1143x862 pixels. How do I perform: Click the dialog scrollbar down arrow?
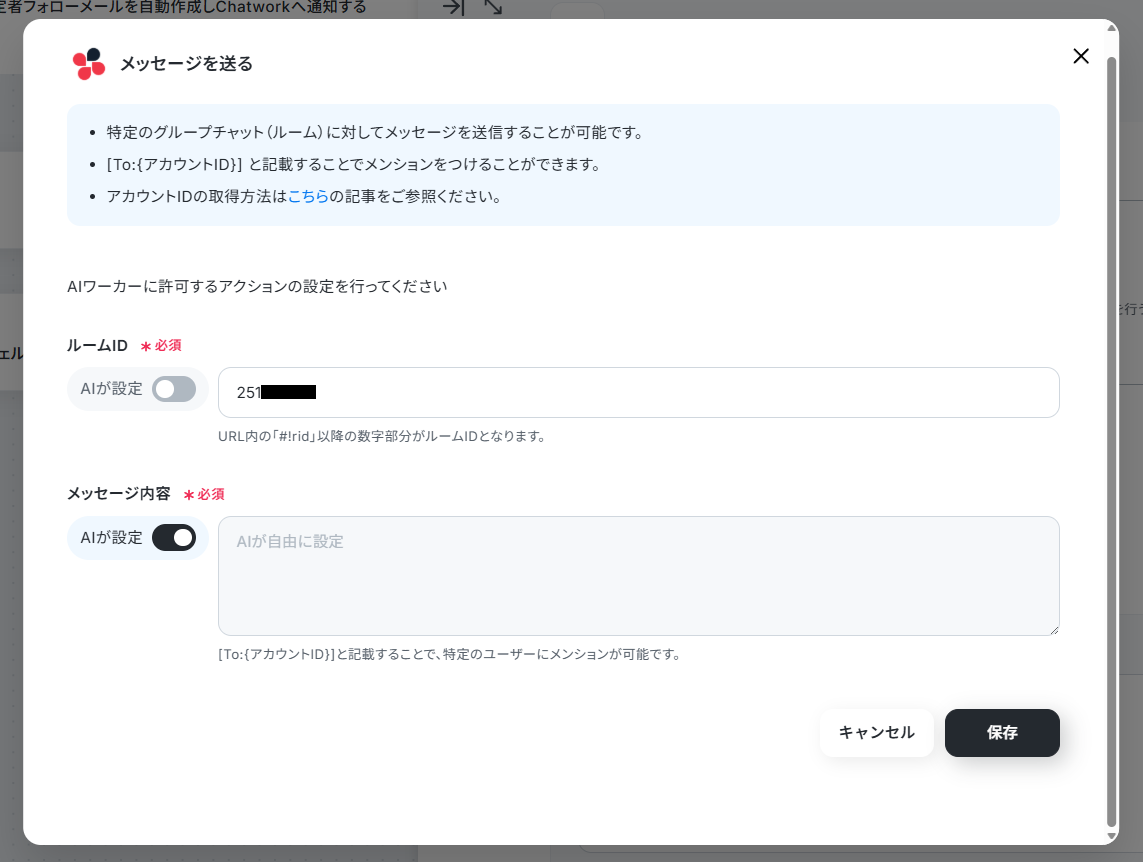[1112, 836]
